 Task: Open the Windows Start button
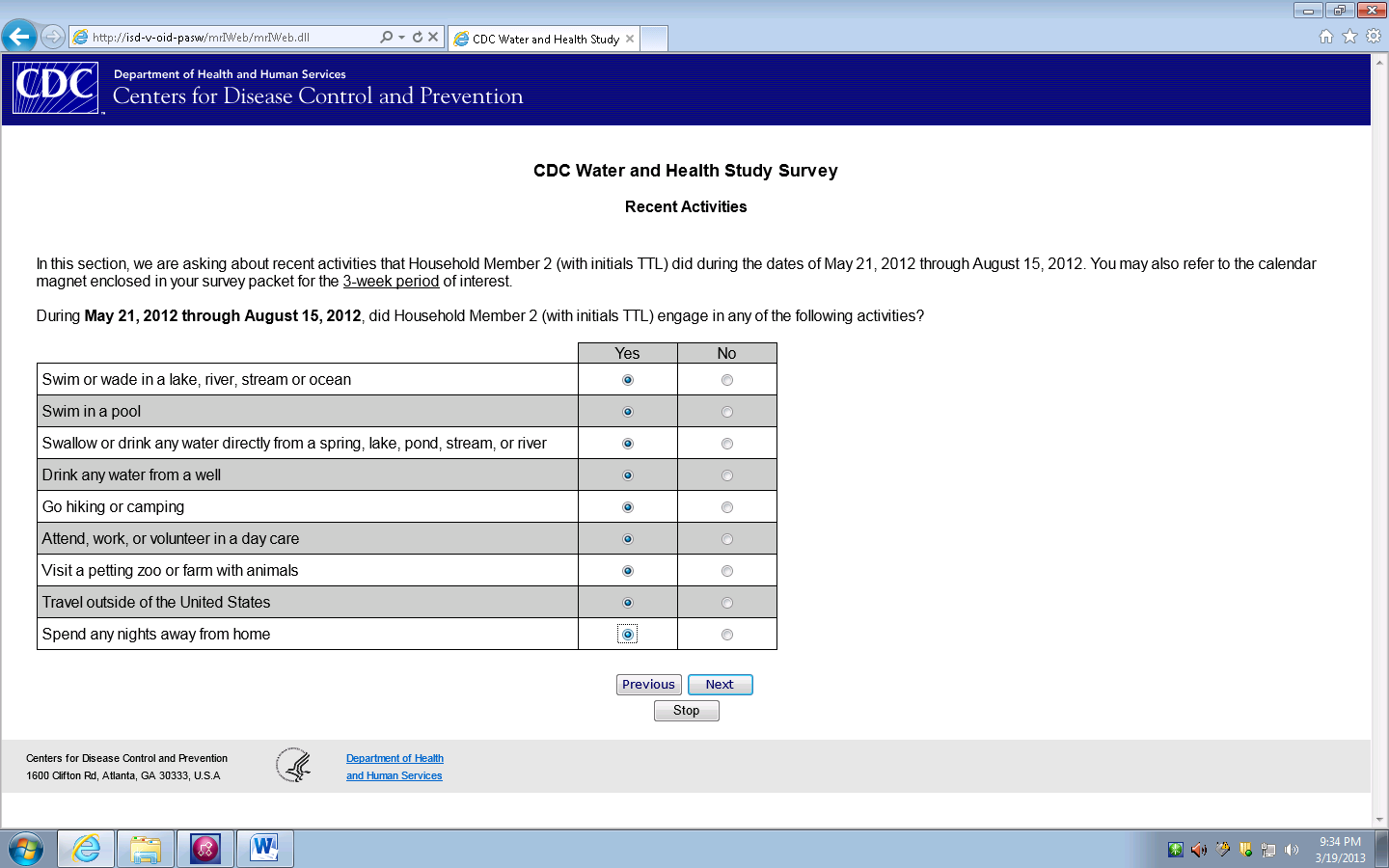pyautogui.click(x=26, y=850)
